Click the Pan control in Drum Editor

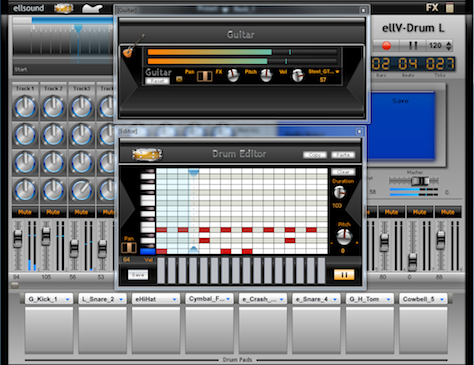pos(129,248)
